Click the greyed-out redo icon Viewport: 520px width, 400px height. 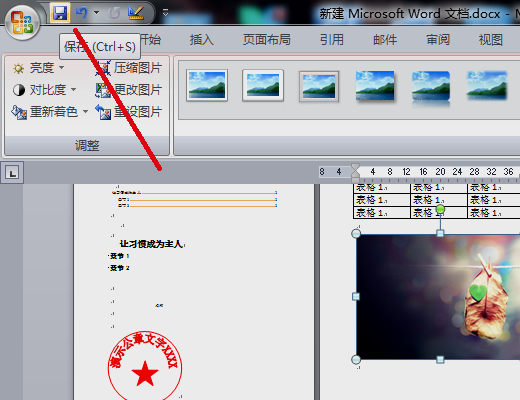pyautogui.click(x=114, y=13)
